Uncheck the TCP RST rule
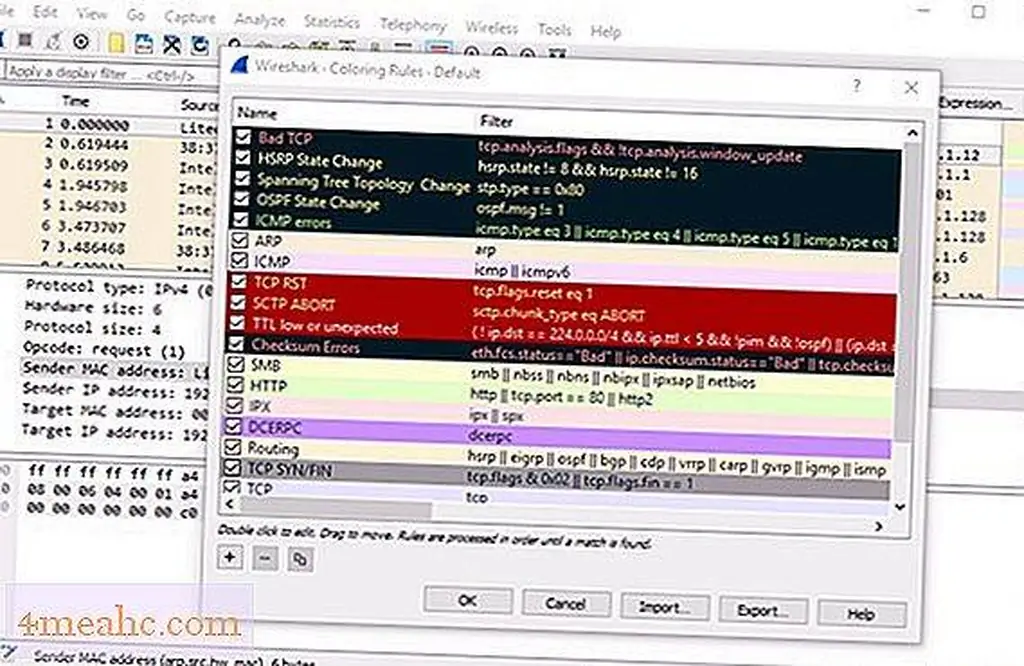This screenshot has width=1024, height=666. pyautogui.click(x=238, y=281)
